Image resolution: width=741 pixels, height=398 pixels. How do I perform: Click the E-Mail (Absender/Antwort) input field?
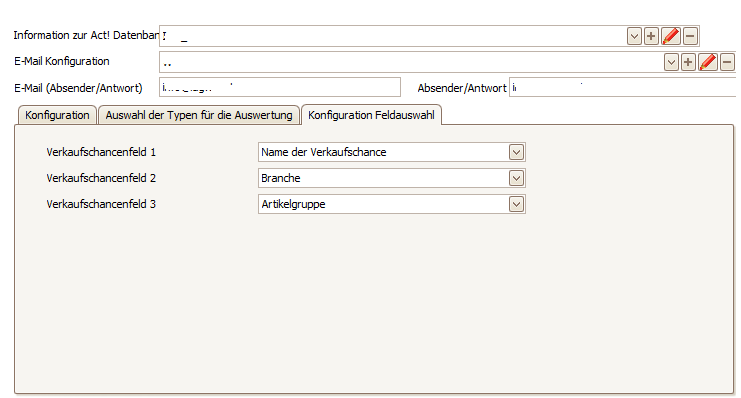click(280, 87)
